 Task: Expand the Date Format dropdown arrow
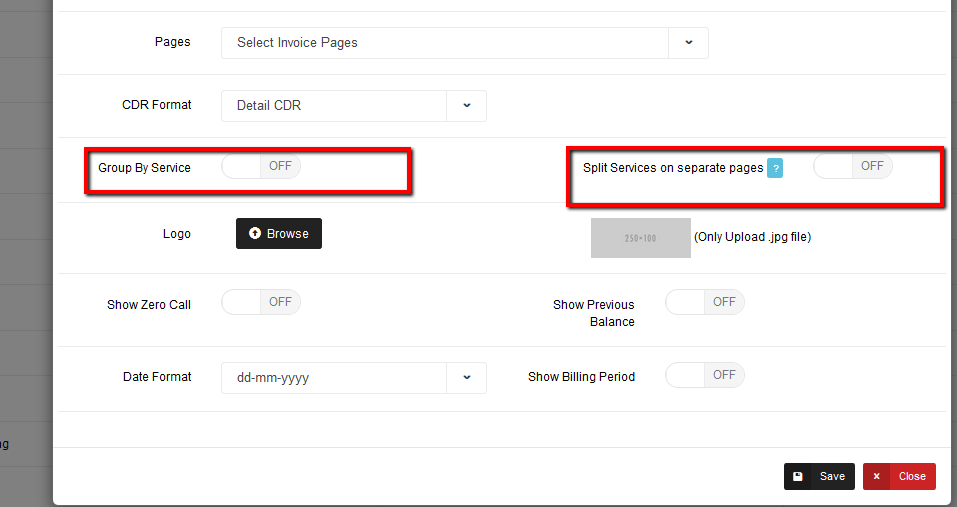coord(466,378)
